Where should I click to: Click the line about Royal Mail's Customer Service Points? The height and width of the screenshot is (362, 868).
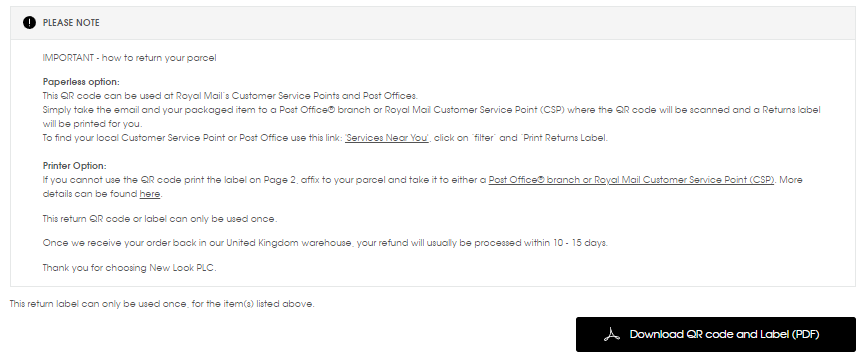230,96
